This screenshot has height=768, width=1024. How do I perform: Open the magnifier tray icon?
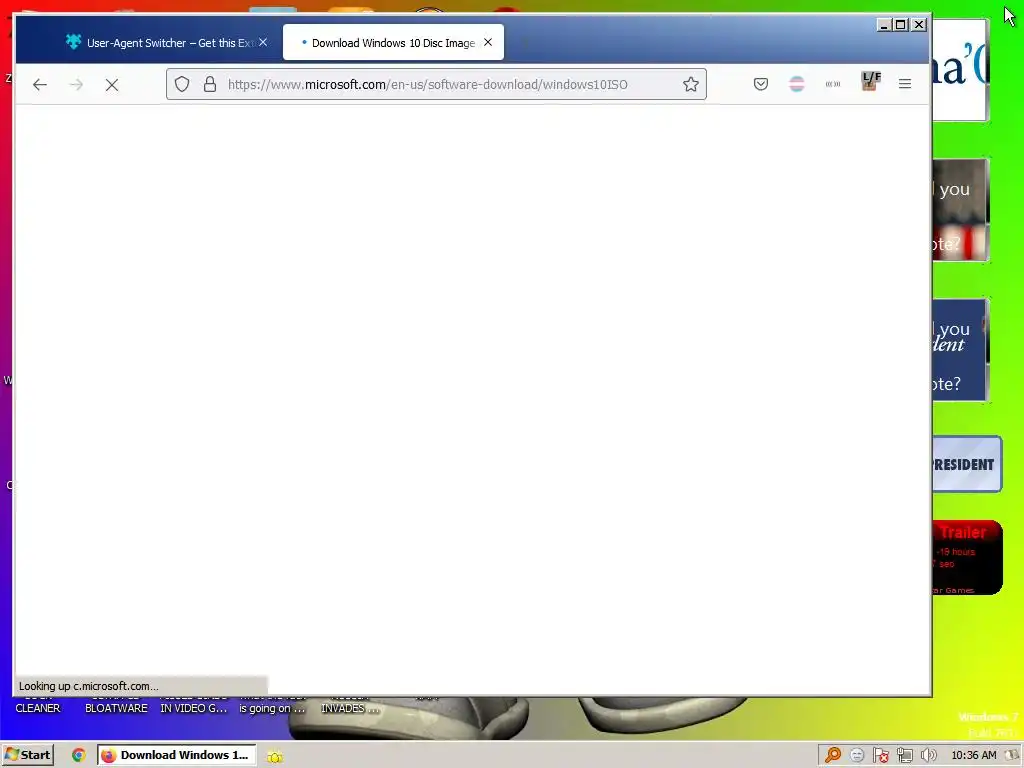[833, 755]
